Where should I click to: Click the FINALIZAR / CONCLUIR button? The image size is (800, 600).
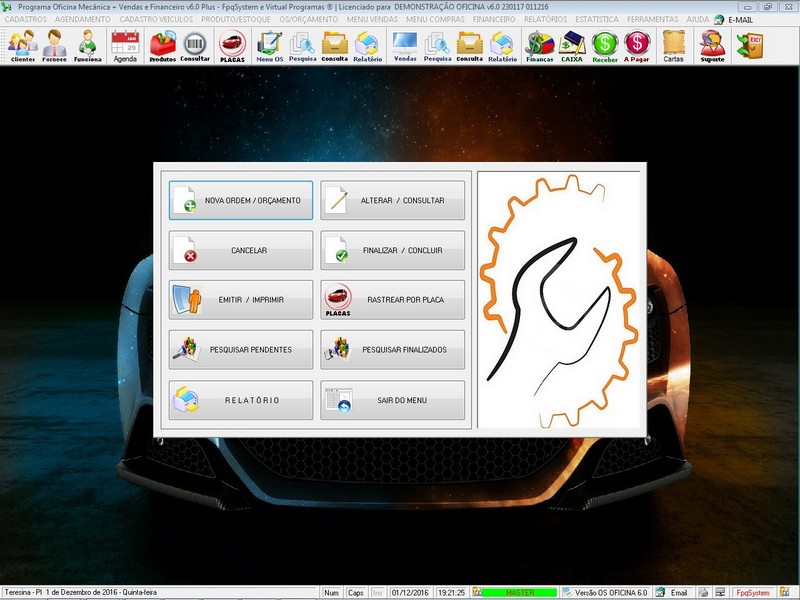tap(392, 251)
